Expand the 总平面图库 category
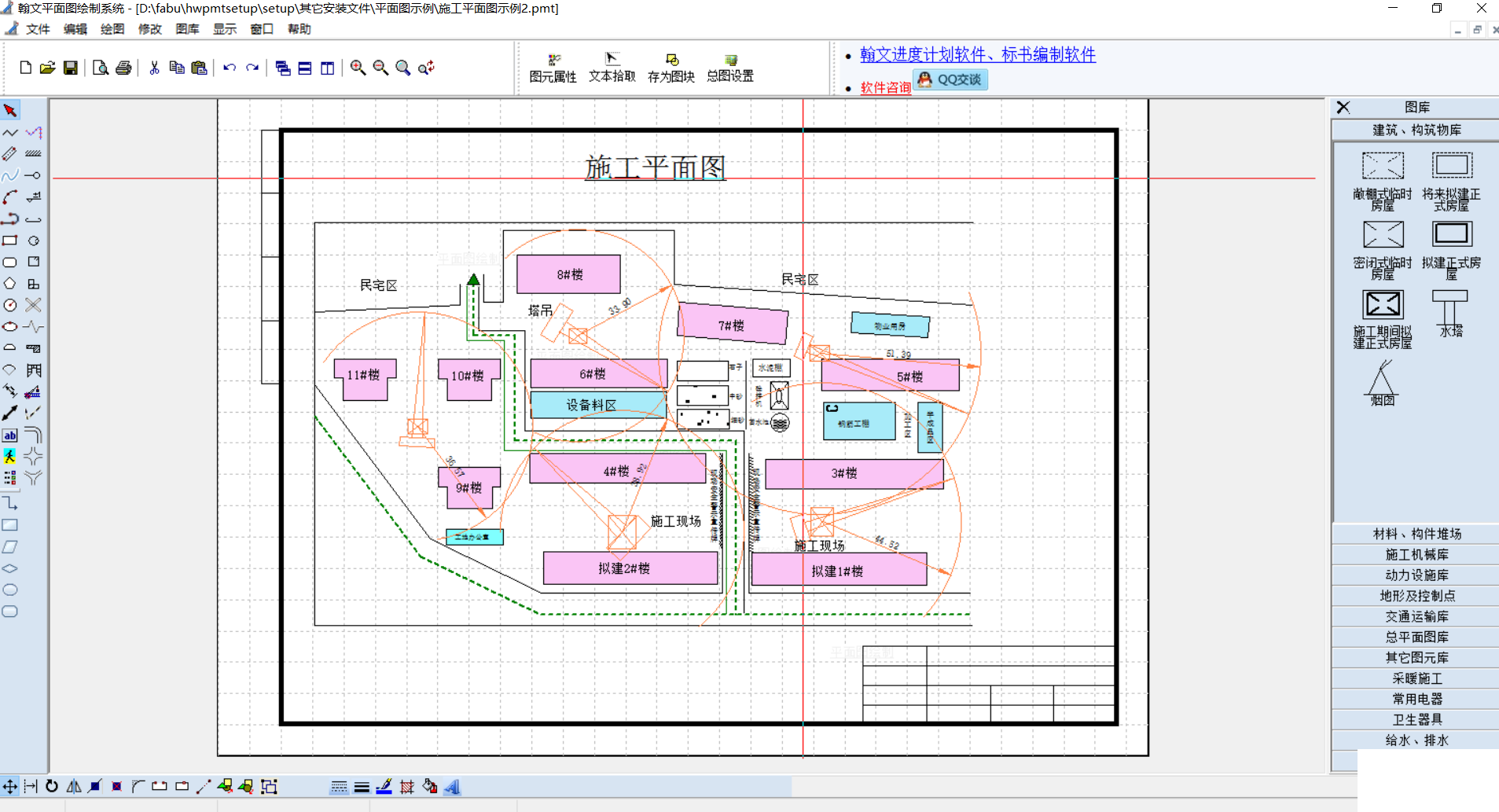Viewport: 1499px width, 812px height. click(x=1416, y=637)
